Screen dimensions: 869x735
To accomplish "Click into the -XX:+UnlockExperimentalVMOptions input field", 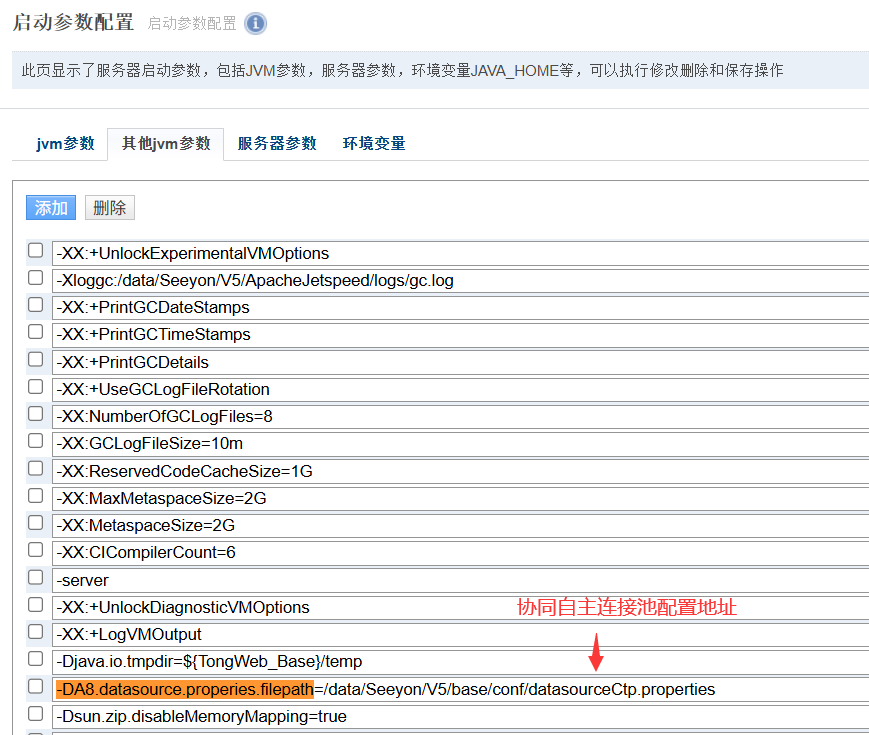I will pyautogui.click(x=461, y=253).
